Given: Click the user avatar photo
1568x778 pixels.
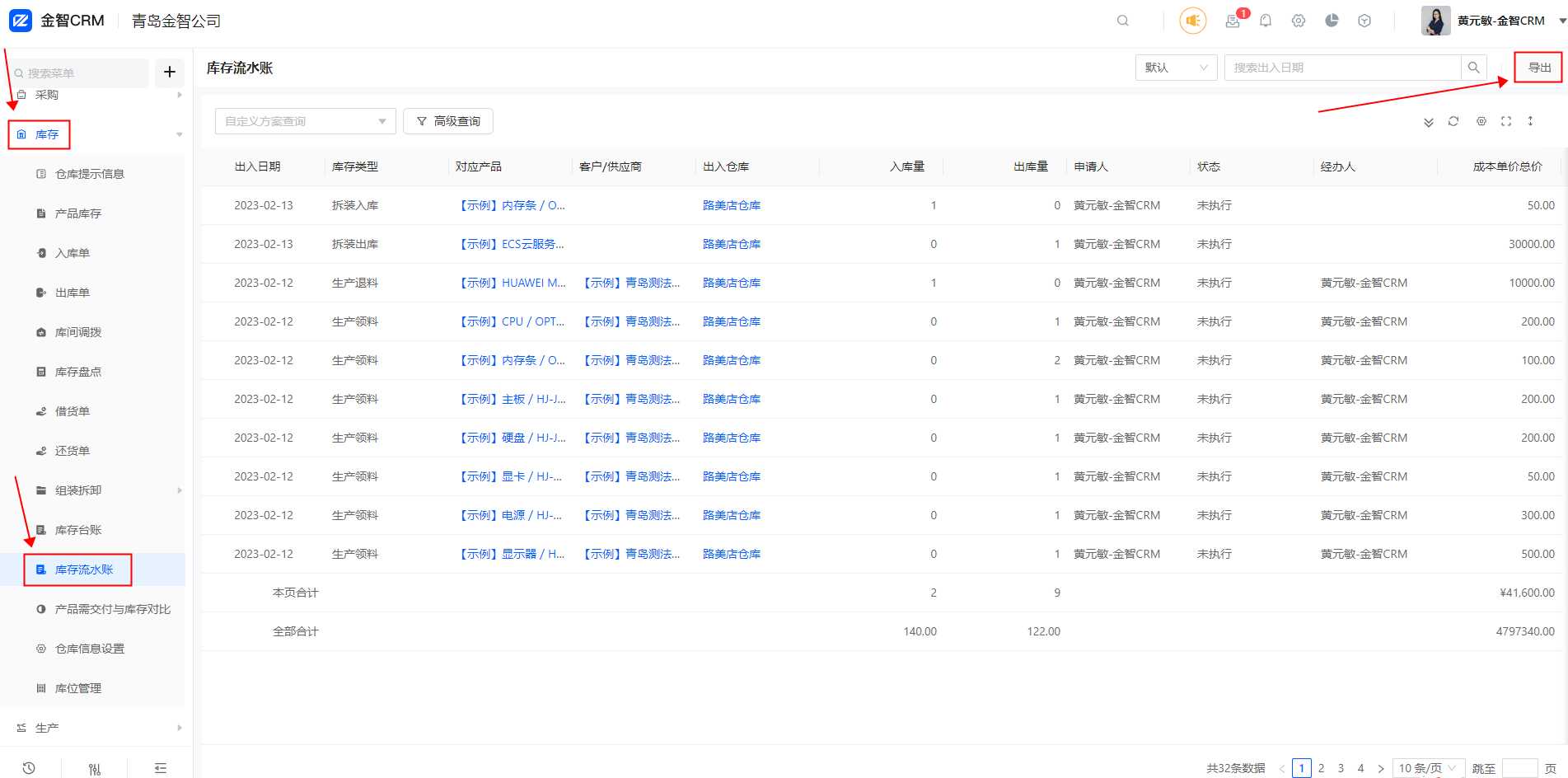Looking at the screenshot, I should 1436,21.
